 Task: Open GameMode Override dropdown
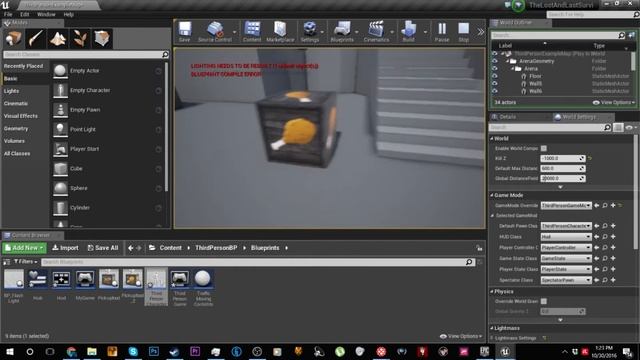[566, 206]
